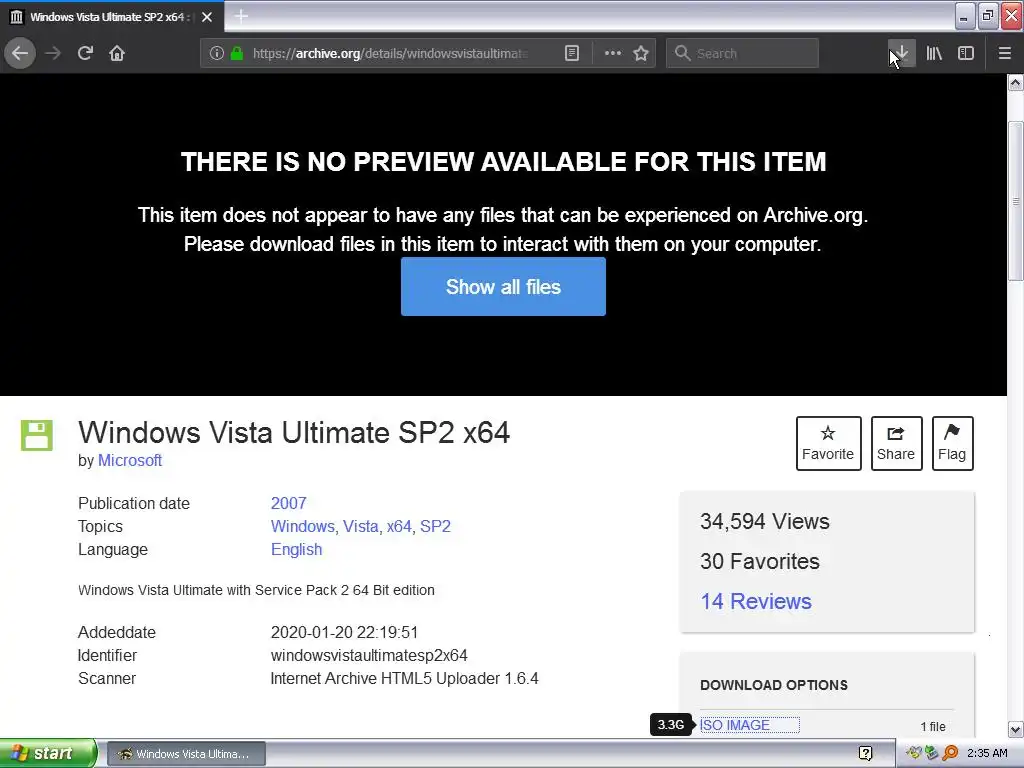This screenshot has width=1024, height=768.
Task: Open page actions three-dot menu
Action: point(613,53)
